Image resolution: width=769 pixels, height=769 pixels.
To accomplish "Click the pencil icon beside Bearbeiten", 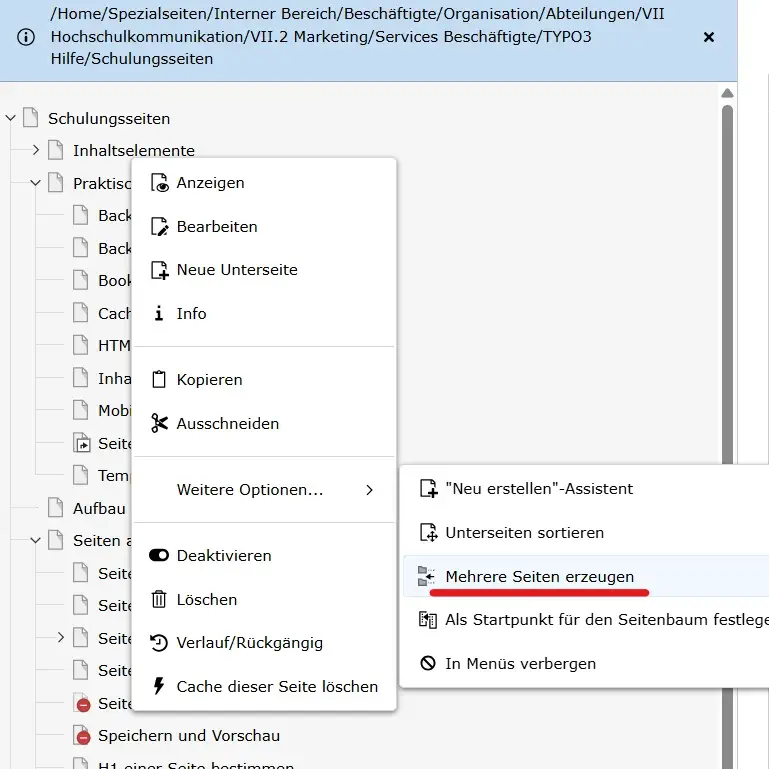I will (159, 227).
